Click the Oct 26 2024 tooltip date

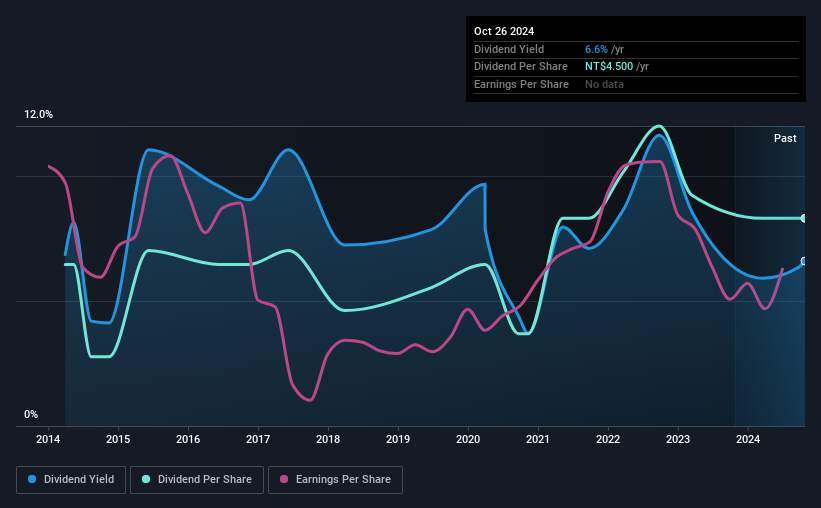(x=504, y=31)
